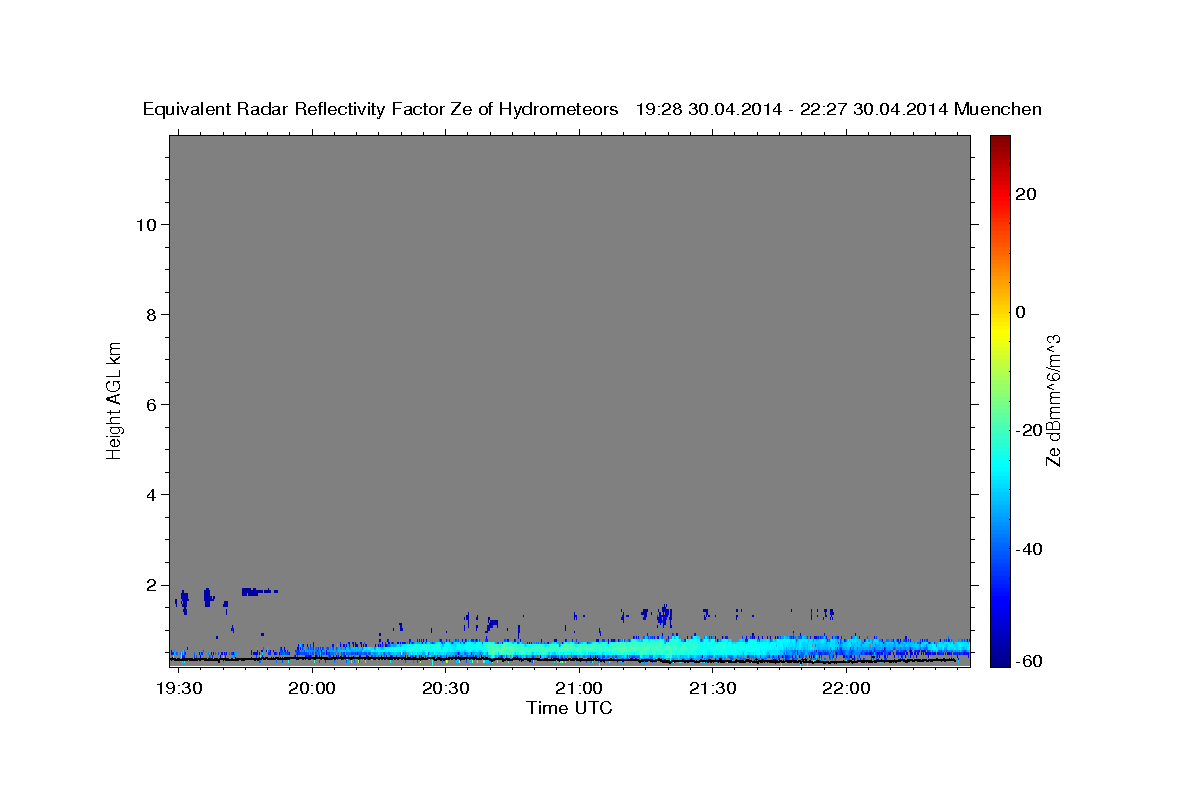1200x800 pixels.
Task: Click the 'Time UTC' x-axis label
Action: coord(569,708)
